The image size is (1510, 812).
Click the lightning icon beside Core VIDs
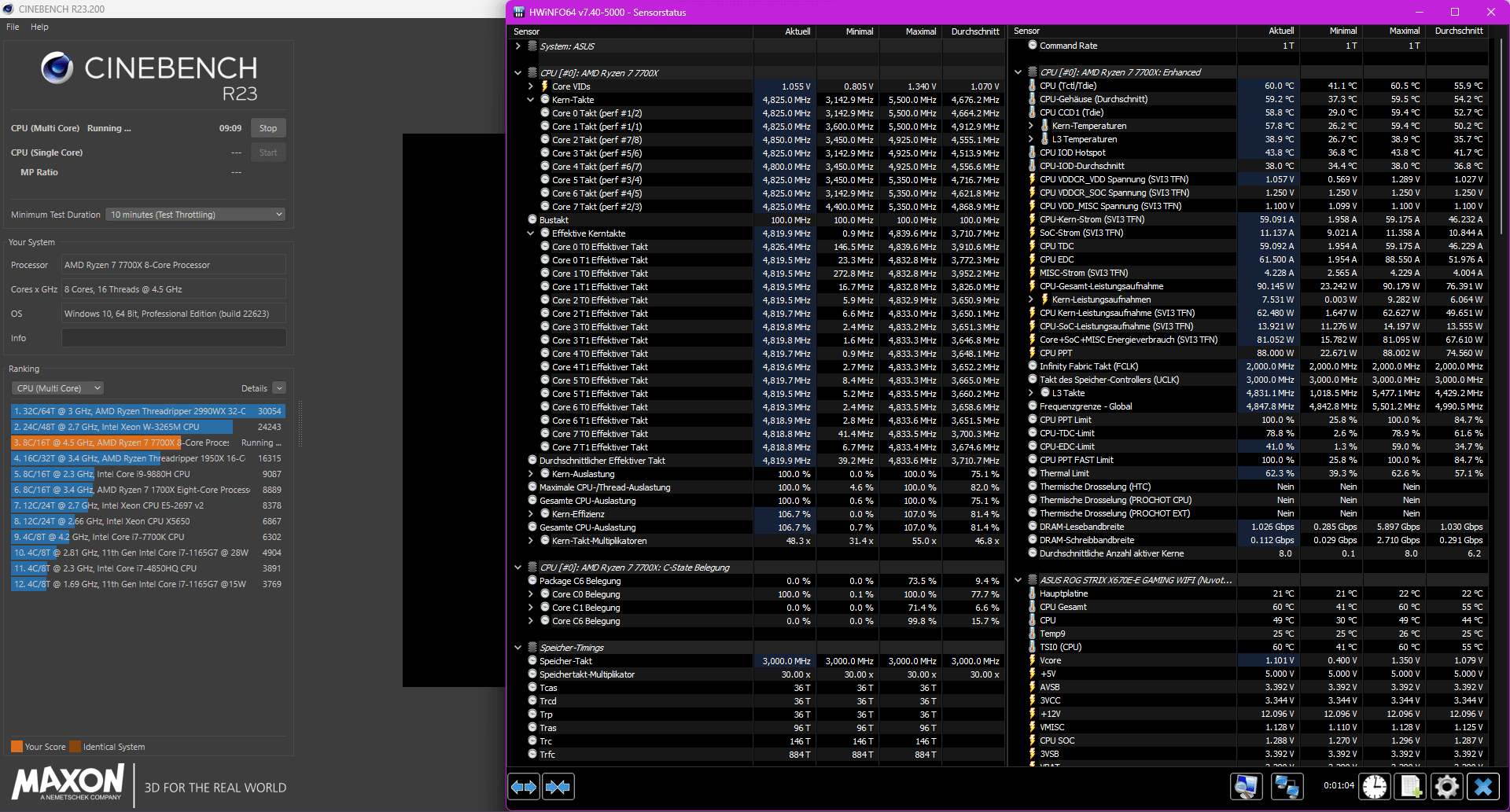pos(544,86)
